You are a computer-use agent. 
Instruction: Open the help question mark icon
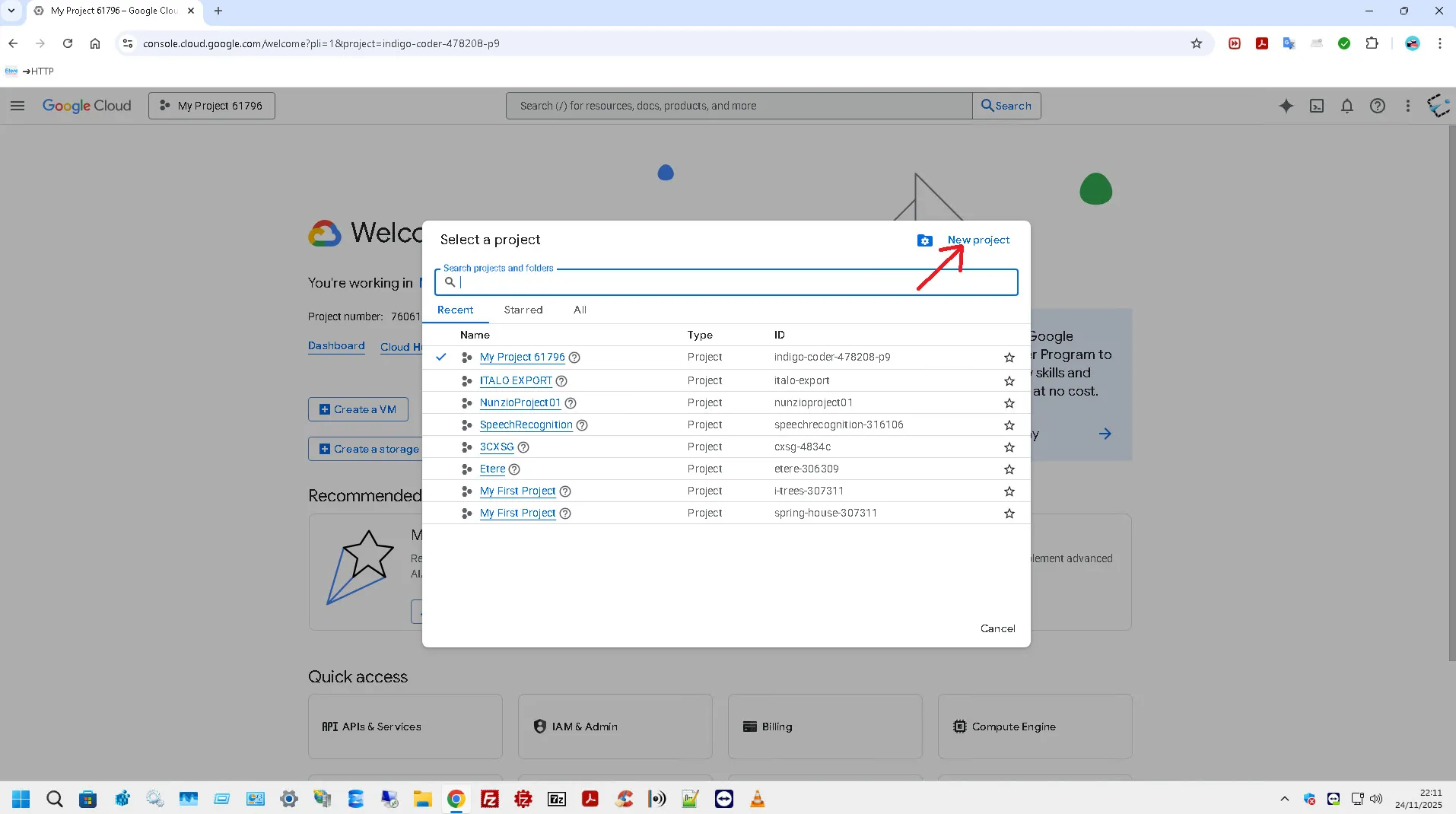pyautogui.click(x=1377, y=106)
